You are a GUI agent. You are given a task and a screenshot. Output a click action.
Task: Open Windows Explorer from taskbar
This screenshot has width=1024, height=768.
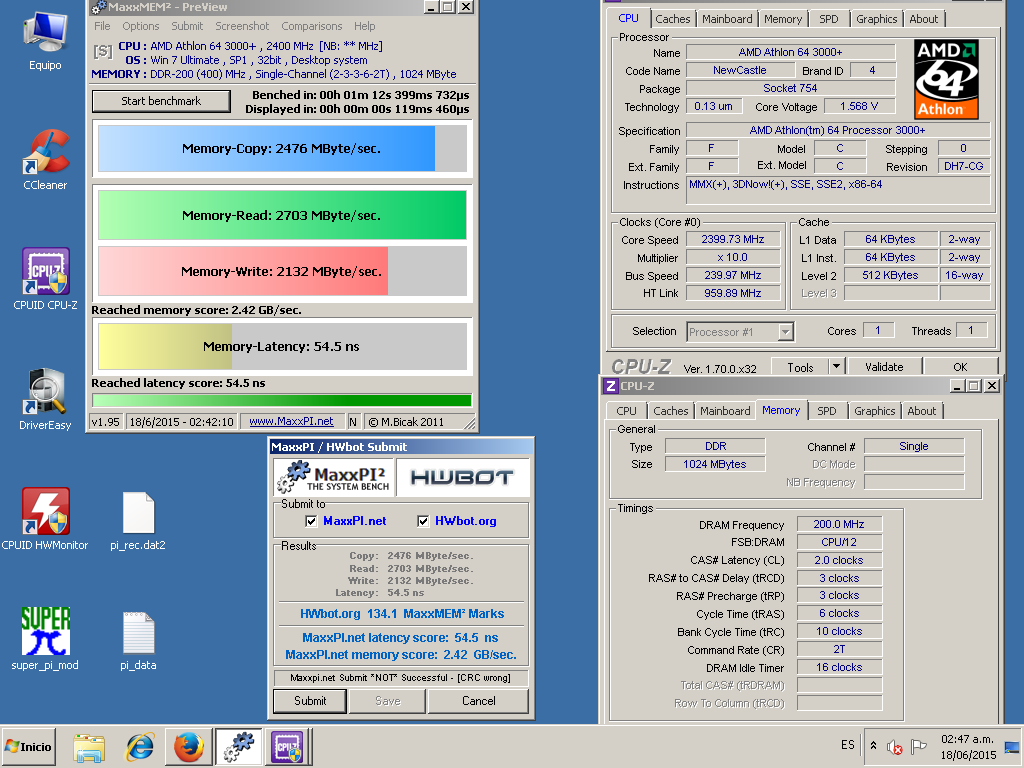tap(89, 746)
